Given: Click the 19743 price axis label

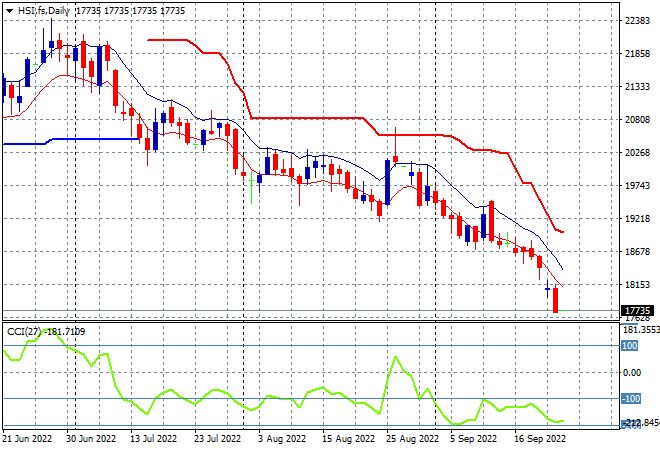Looking at the screenshot, I should (638, 186).
